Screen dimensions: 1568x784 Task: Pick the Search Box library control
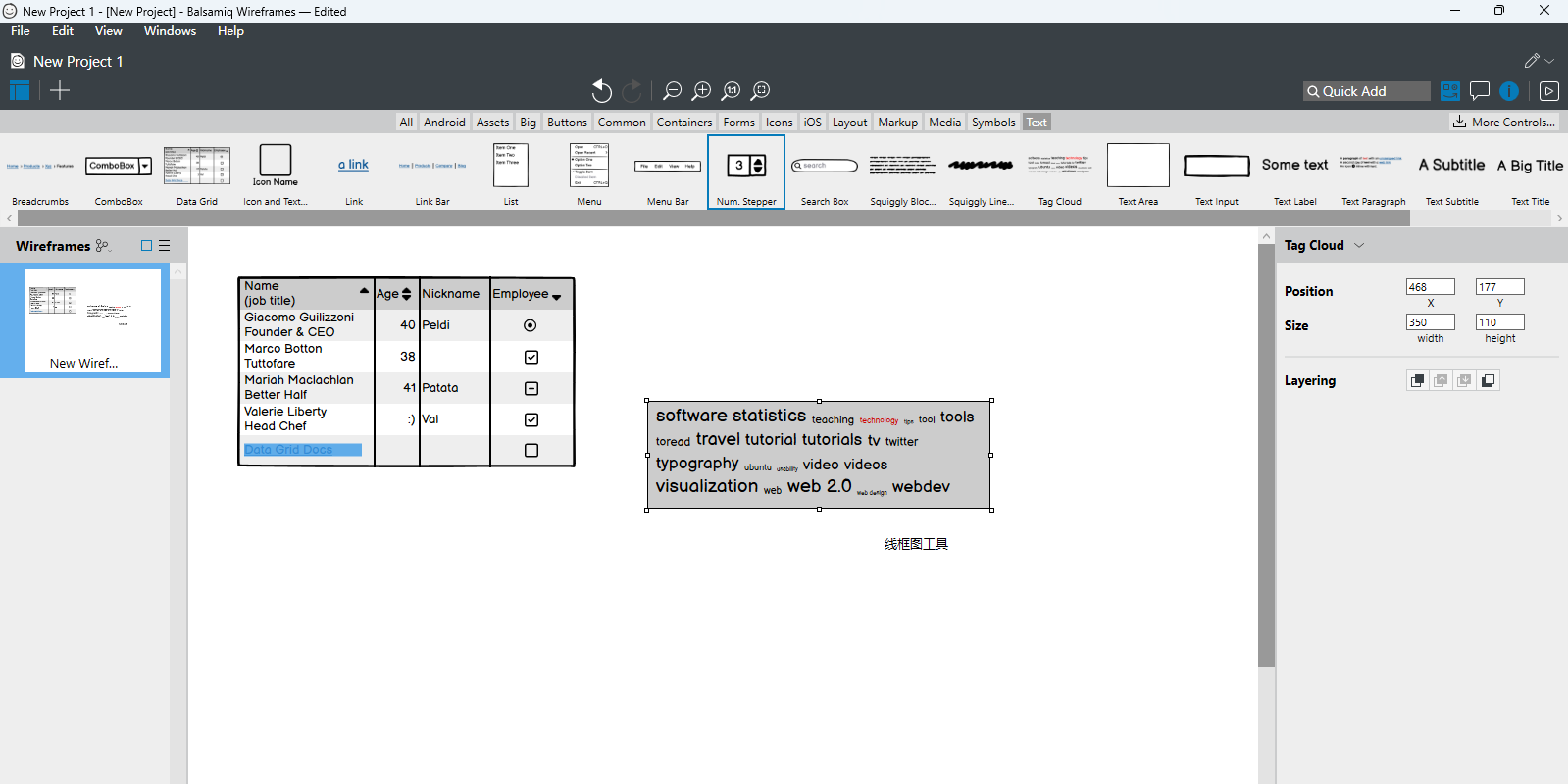[x=825, y=172]
